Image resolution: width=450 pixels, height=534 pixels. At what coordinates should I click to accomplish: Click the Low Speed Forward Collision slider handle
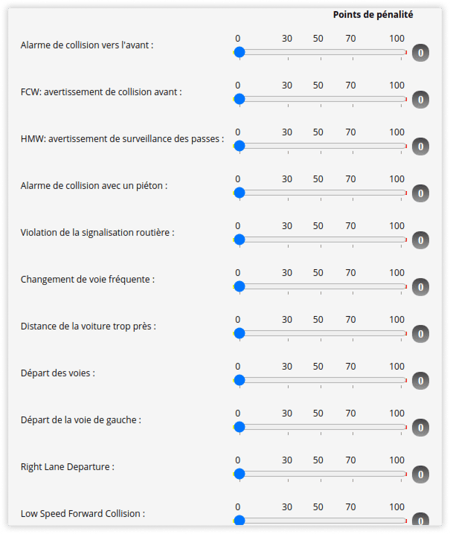coord(239,520)
